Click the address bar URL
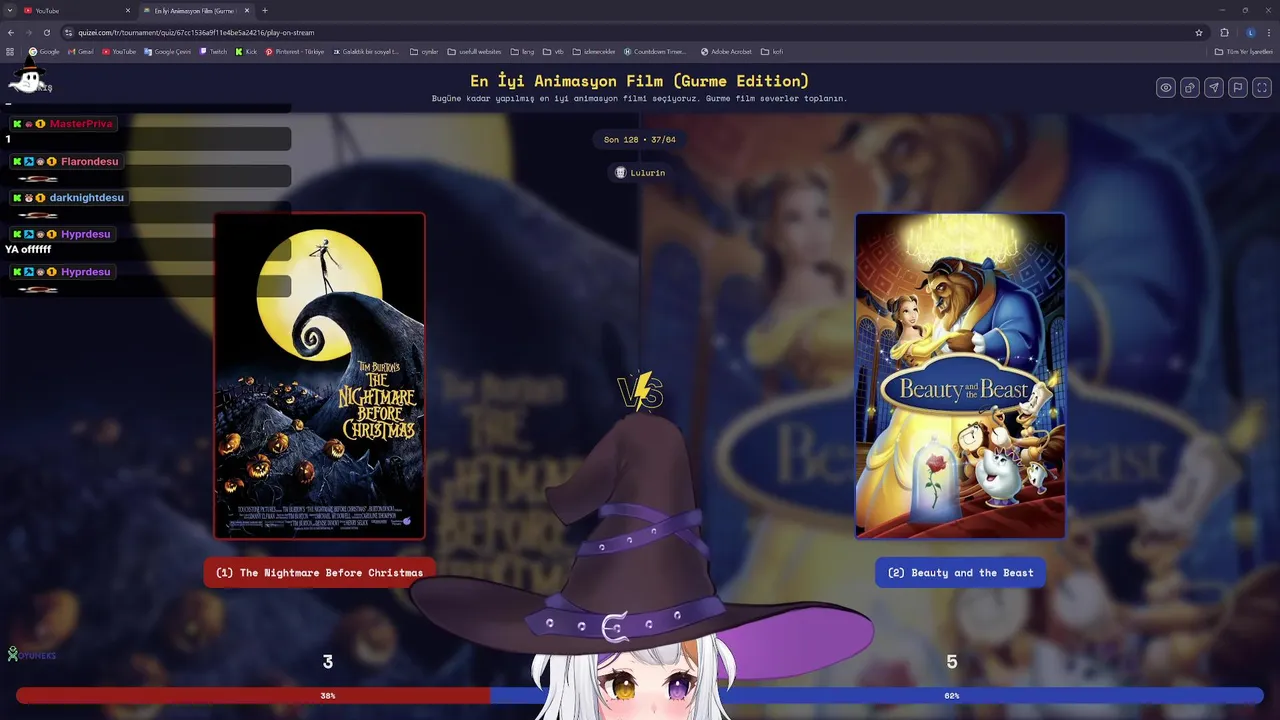This screenshot has width=1280, height=720. pos(196,32)
